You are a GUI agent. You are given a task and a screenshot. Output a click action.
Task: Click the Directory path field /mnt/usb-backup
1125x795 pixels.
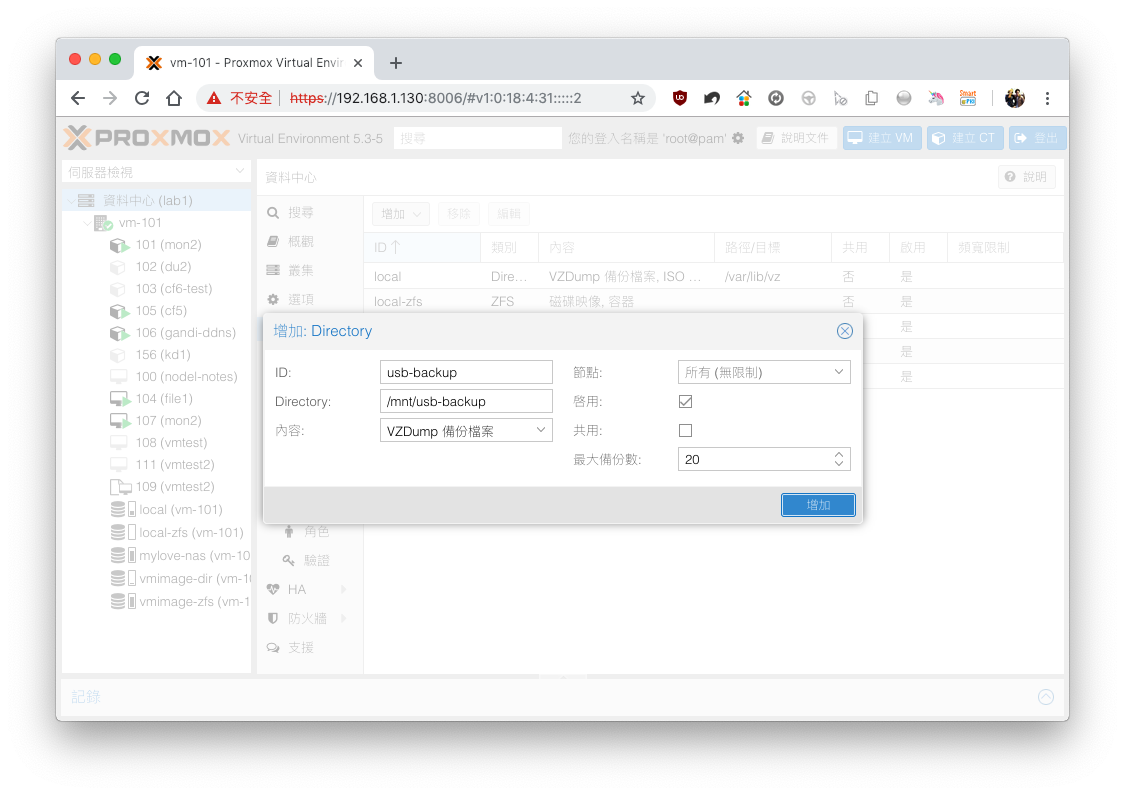click(466, 401)
